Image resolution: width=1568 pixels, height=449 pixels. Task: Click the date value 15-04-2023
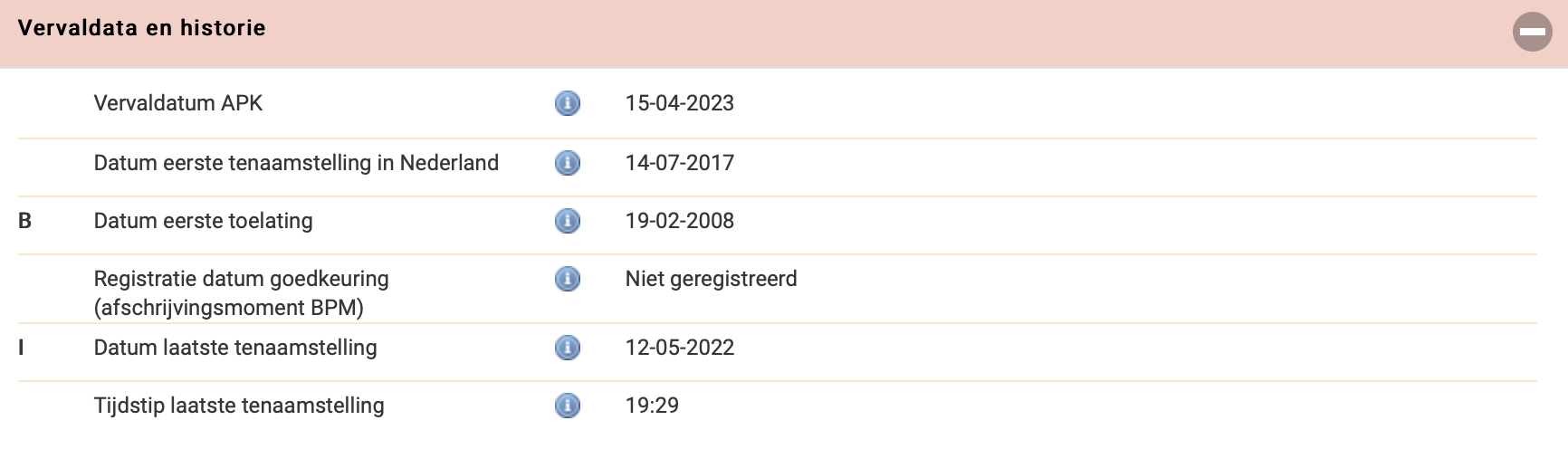tap(680, 103)
